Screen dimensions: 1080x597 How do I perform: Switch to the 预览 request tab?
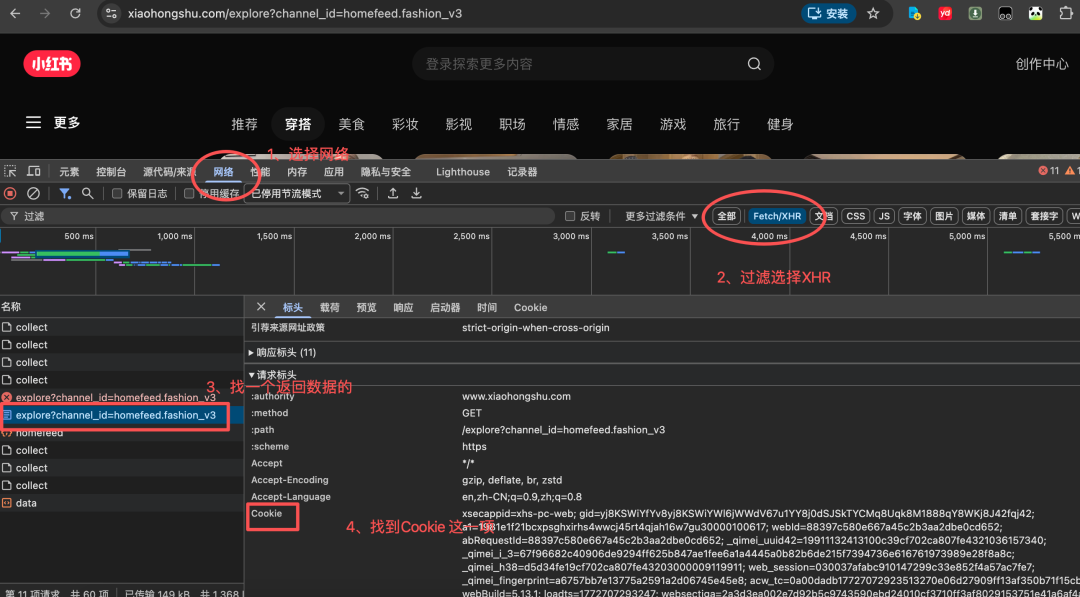pos(366,307)
